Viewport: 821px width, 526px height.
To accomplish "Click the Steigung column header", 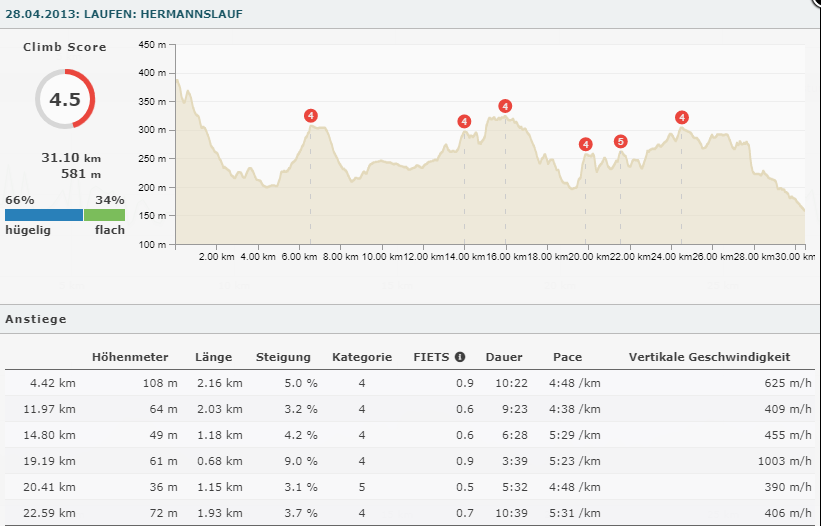I will click(x=283, y=357).
